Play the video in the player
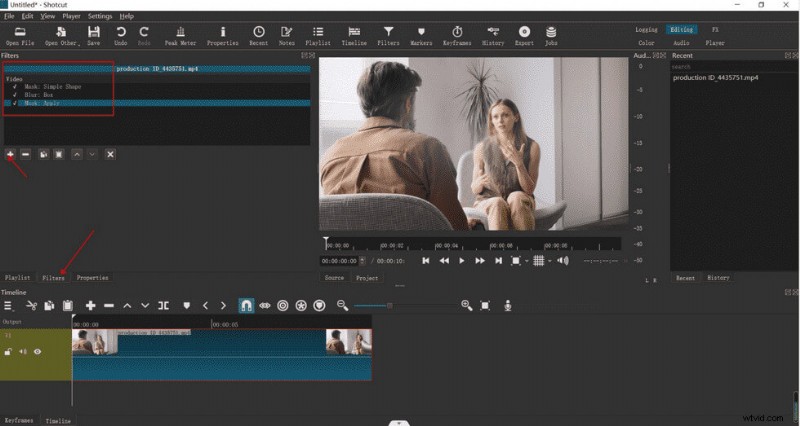The image size is (800, 426). point(462,261)
